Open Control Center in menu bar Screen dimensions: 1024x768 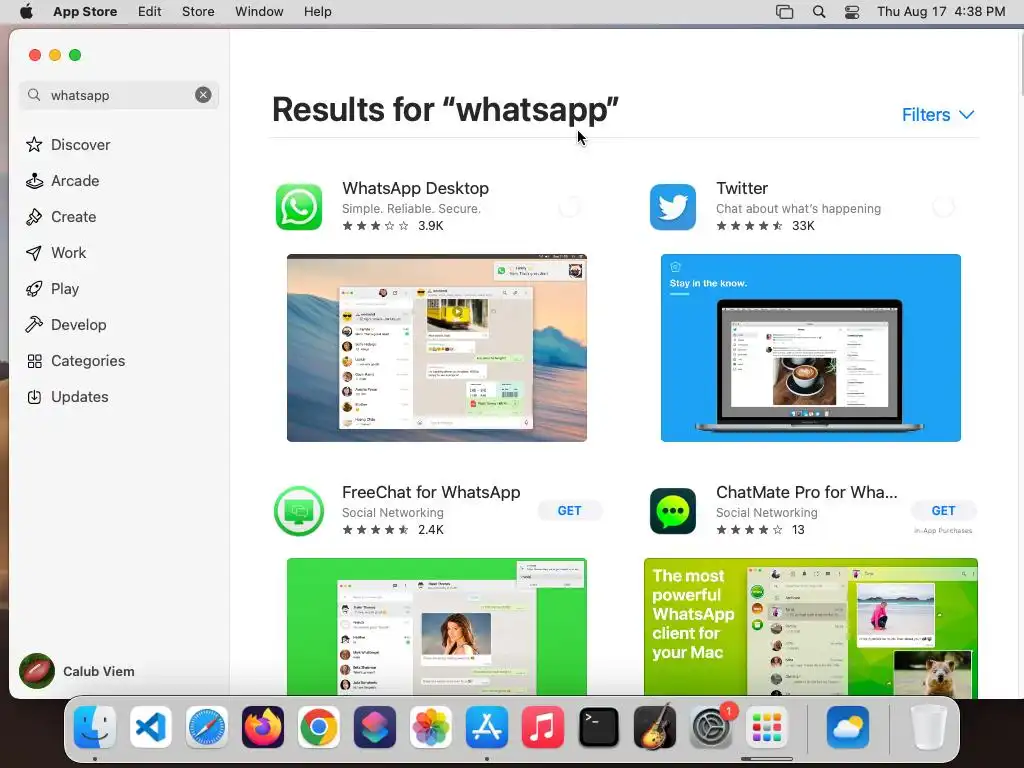pos(852,12)
